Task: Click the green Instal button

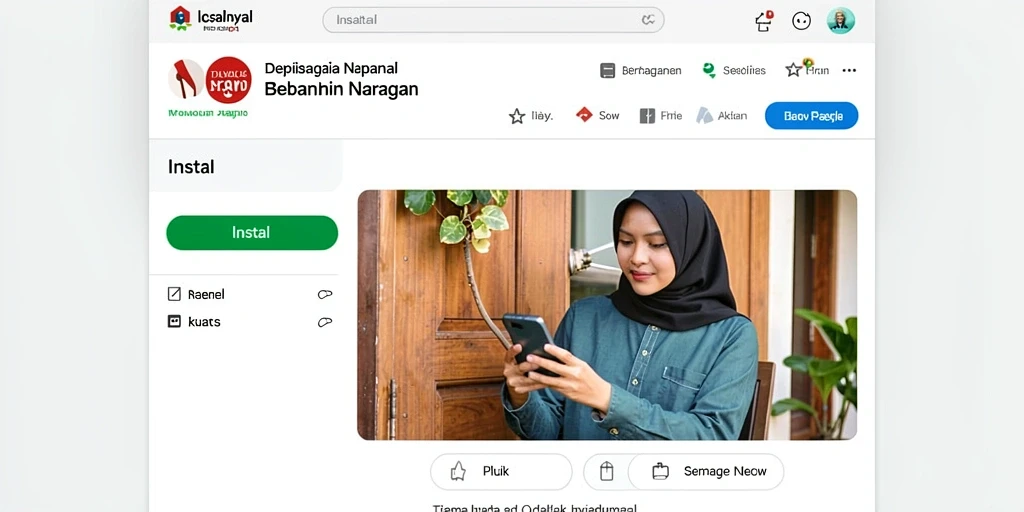Action: click(252, 232)
